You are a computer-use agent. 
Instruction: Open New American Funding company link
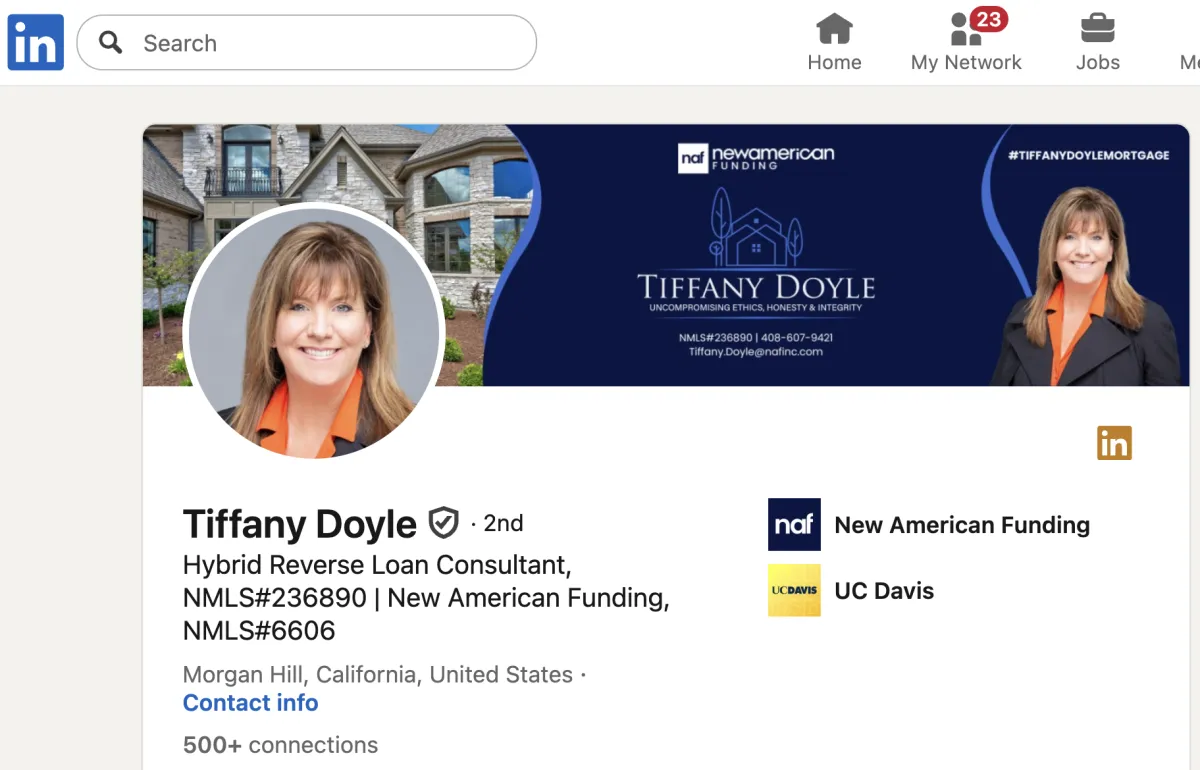click(962, 525)
